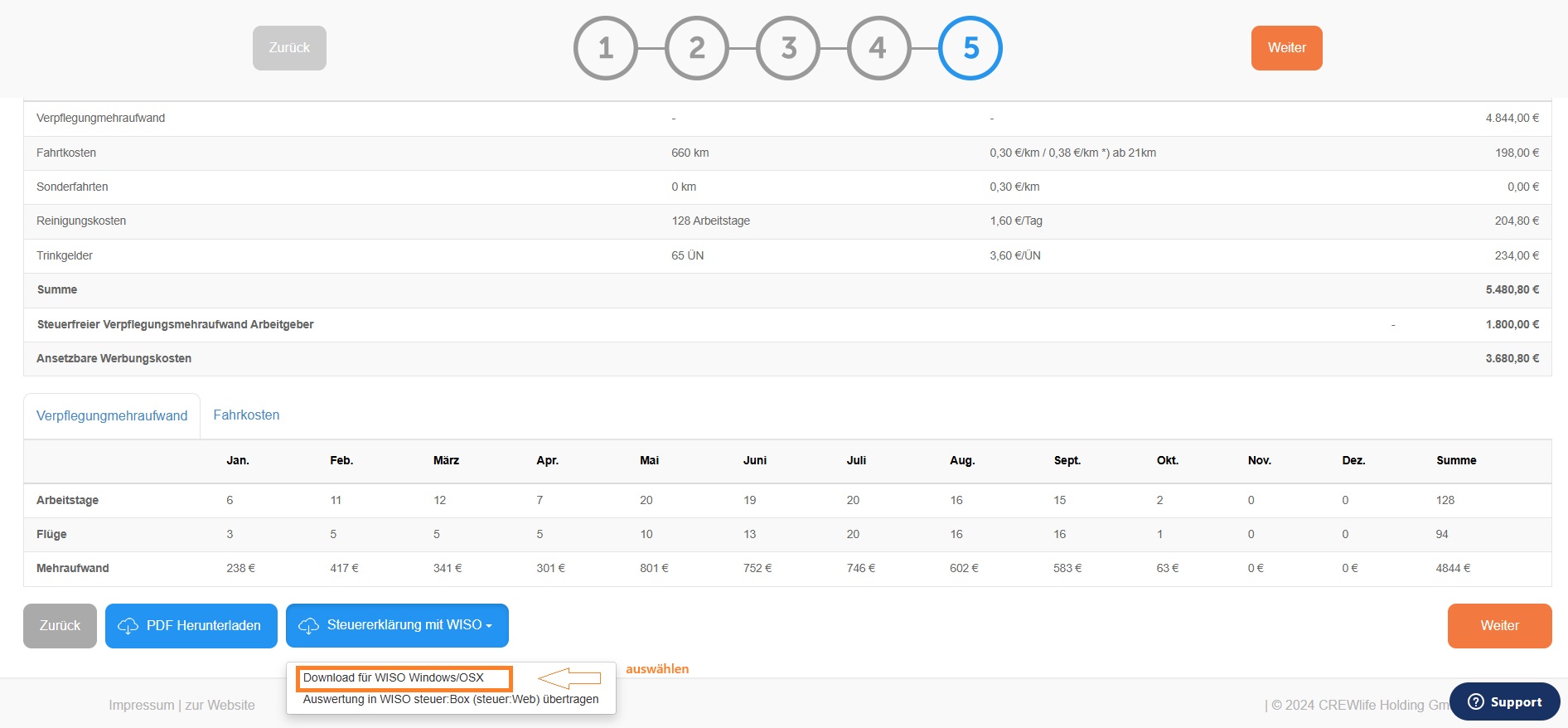The image size is (1568, 728).
Task: Click the question mark Support icon
Action: pos(1475,701)
